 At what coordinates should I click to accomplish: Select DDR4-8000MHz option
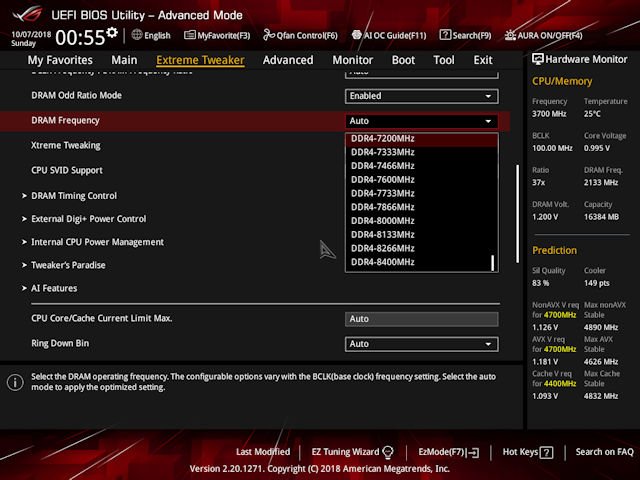[421, 221]
